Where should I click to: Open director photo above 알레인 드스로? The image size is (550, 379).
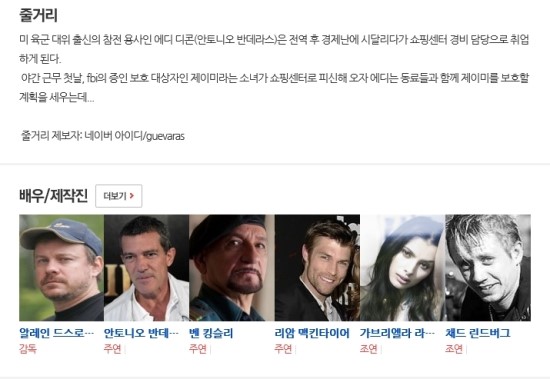[61, 268]
